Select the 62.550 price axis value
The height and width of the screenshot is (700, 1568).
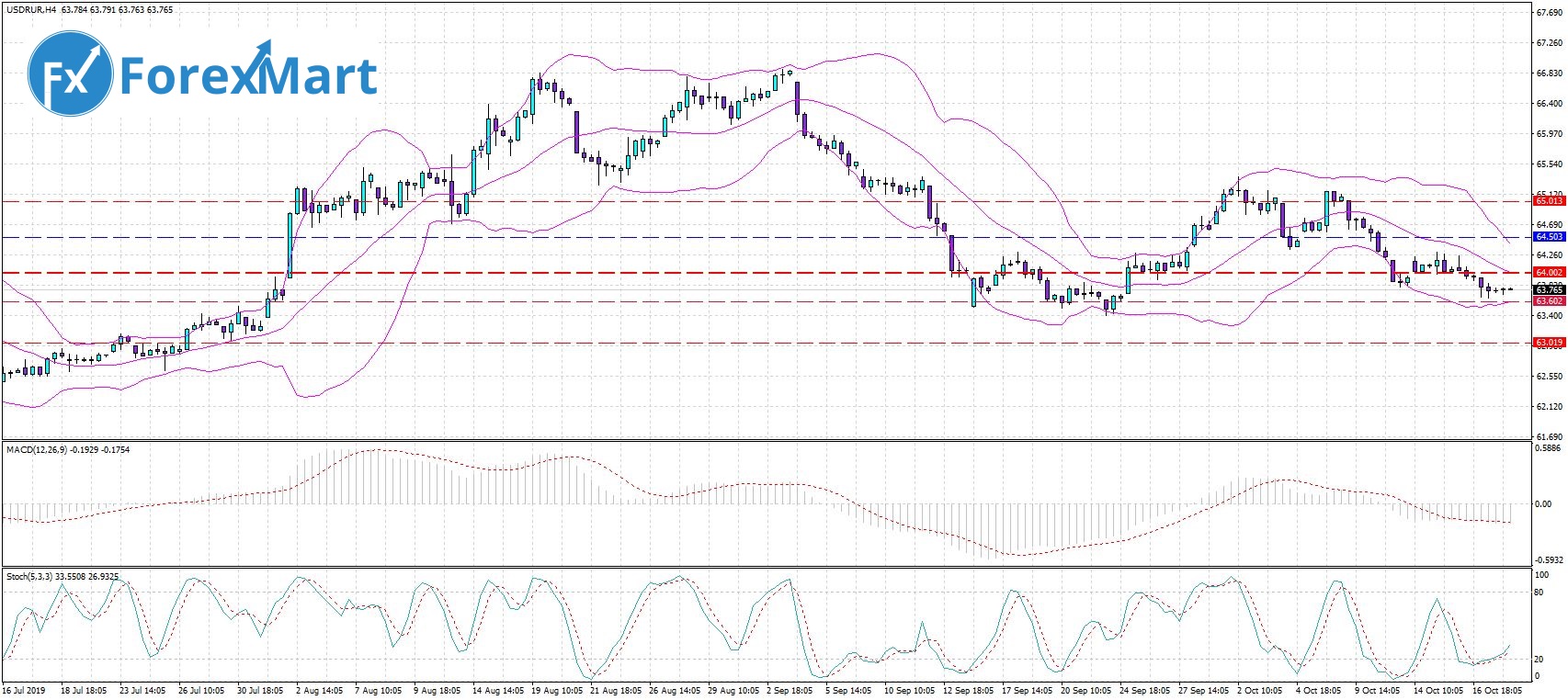pos(1550,377)
